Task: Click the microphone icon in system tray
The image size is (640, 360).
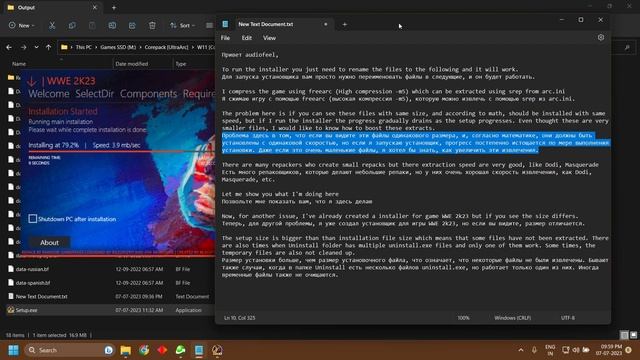Action: [x=534, y=350]
